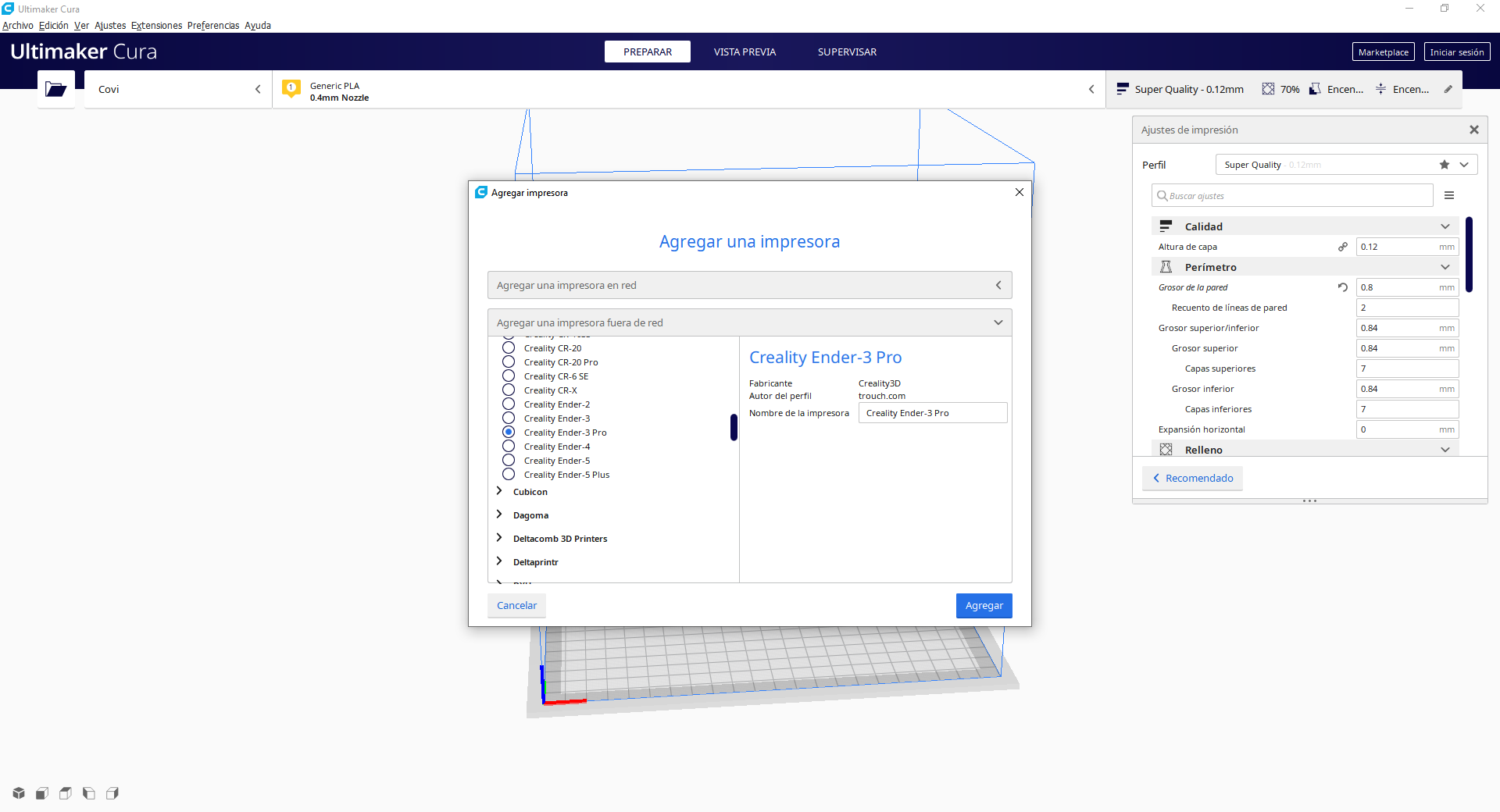Click the pencil edit print settings icon

coord(1448,89)
